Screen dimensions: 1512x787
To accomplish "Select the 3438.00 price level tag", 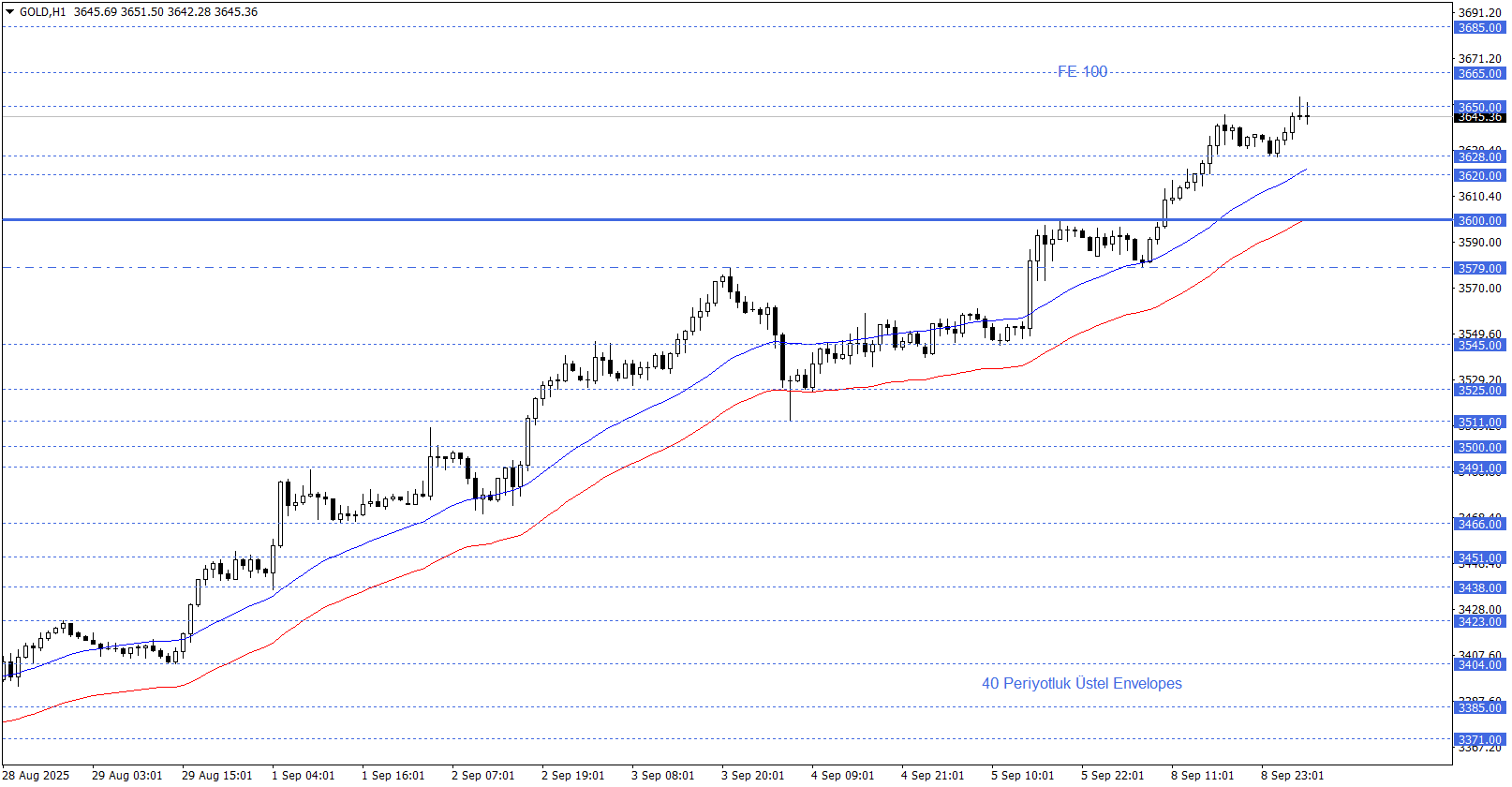I will point(1479,587).
